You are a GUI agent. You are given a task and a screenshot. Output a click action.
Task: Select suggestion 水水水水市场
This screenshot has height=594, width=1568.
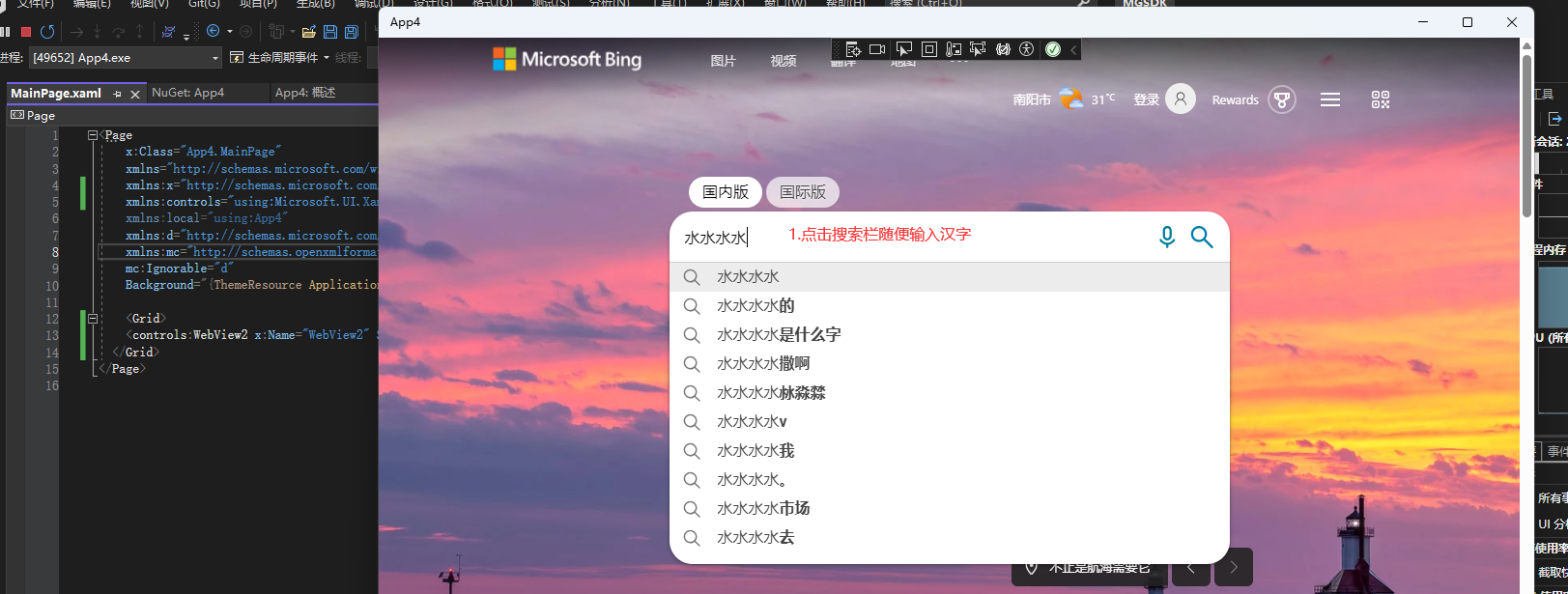coord(950,509)
